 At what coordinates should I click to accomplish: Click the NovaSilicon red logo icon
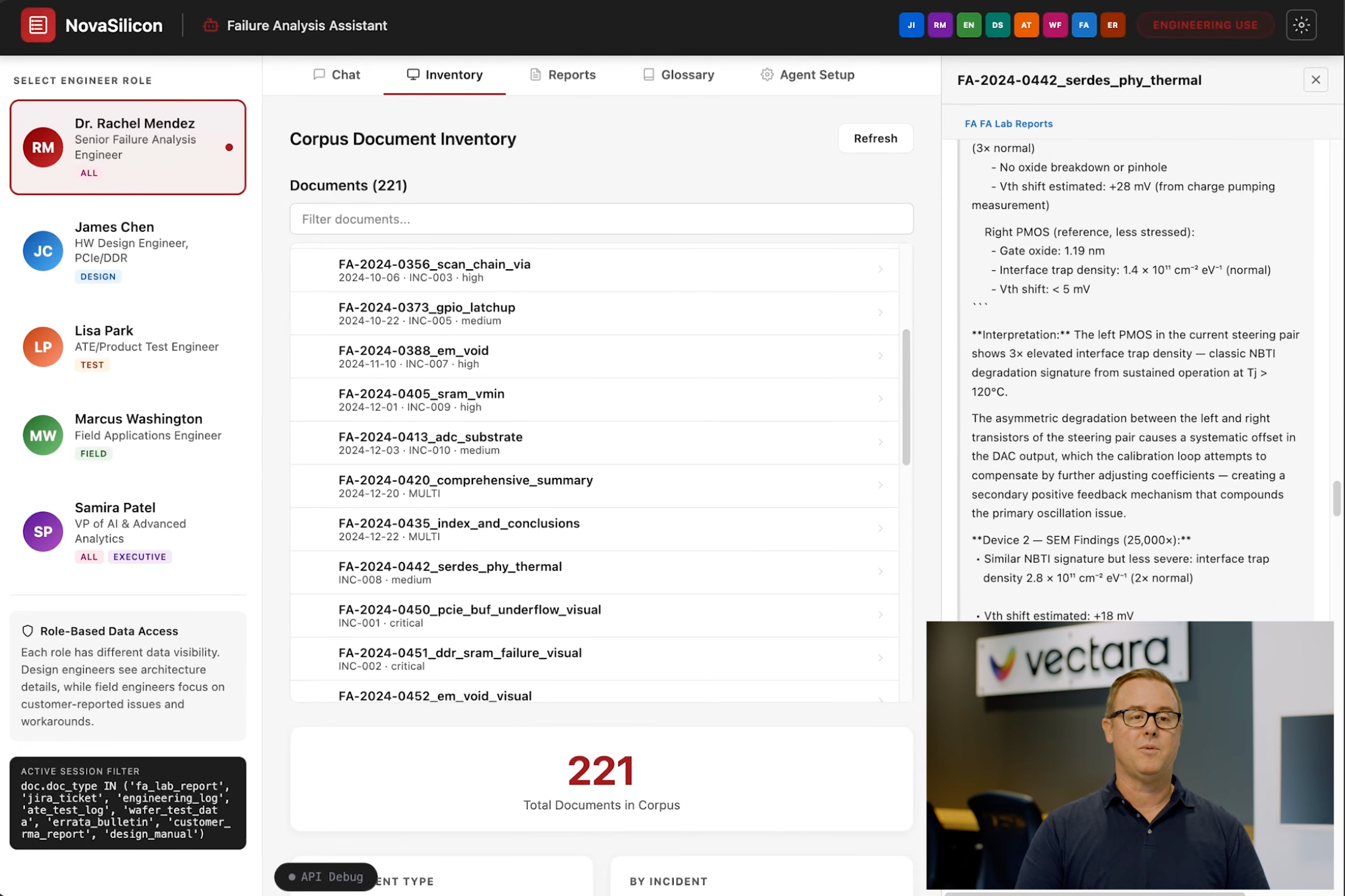(x=38, y=25)
